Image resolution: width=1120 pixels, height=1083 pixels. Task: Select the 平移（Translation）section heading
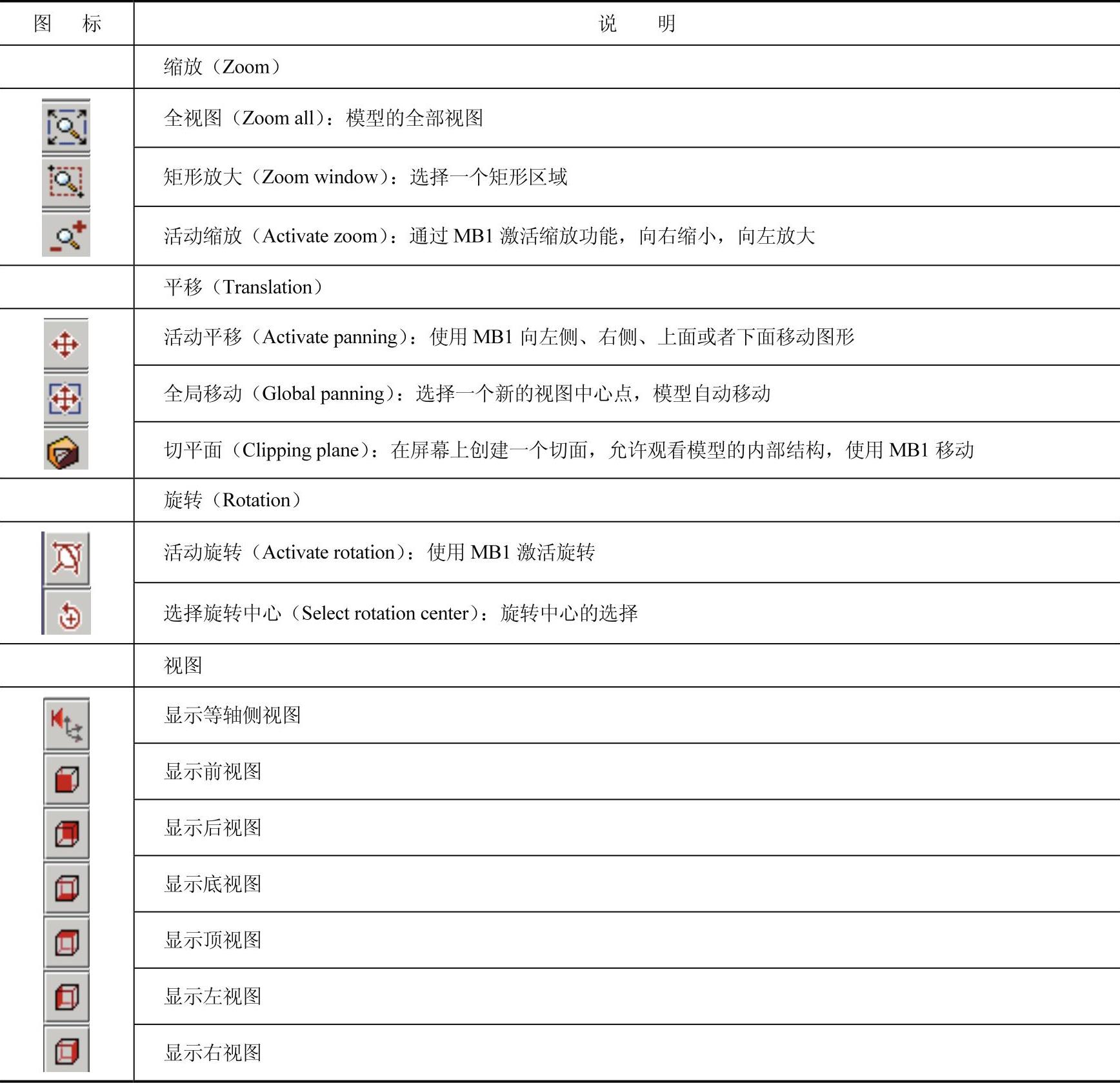243,287
